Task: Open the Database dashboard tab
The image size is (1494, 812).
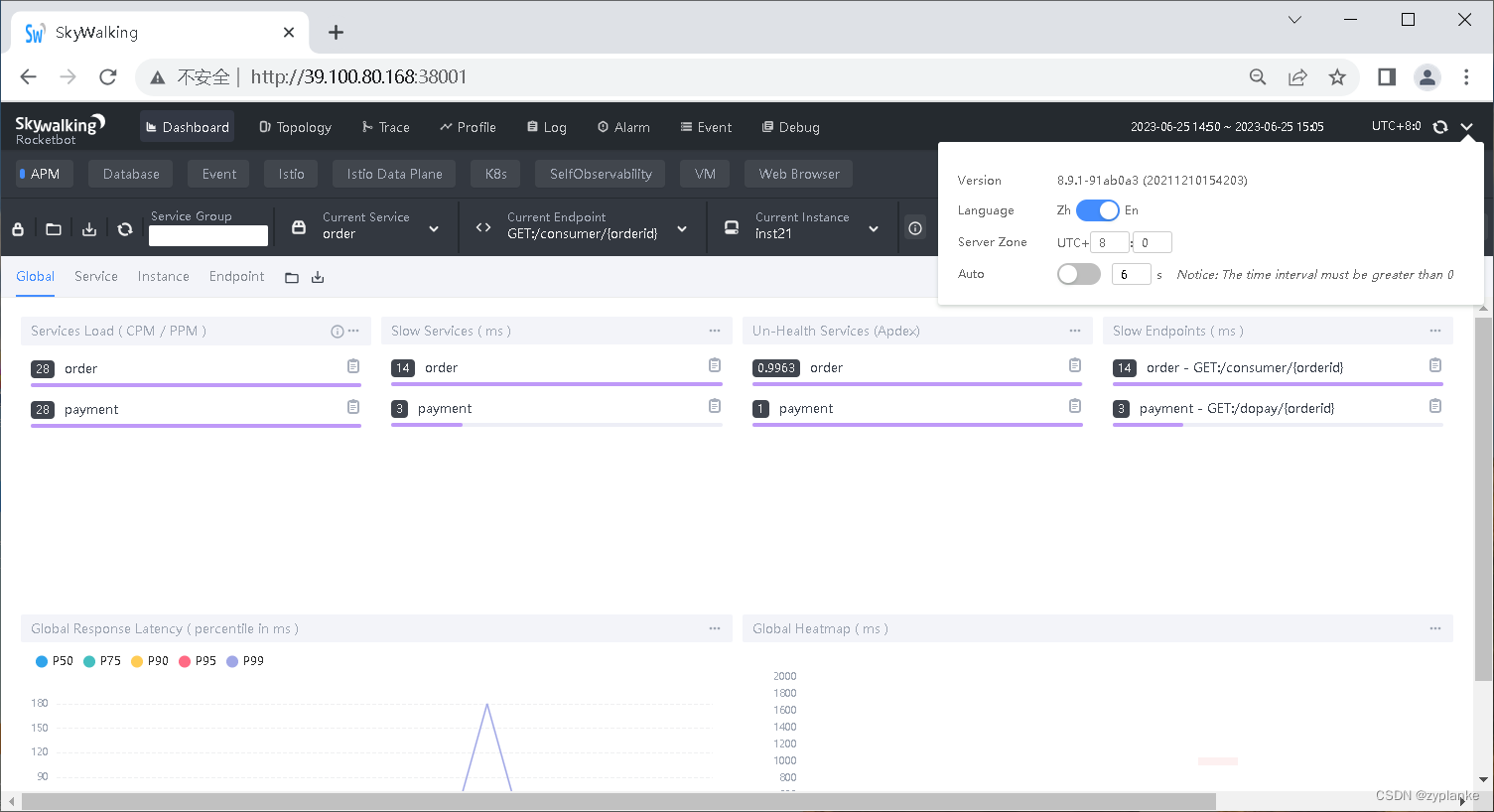Action: tap(130, 174)
